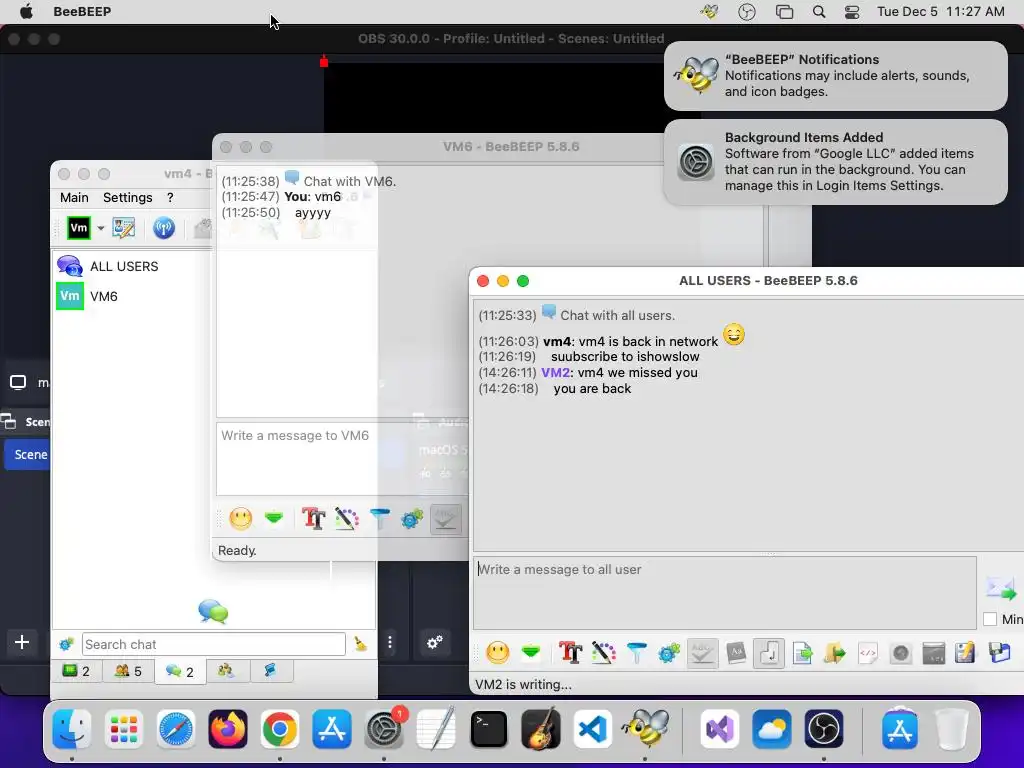Switch to the users tab showing 5
Image resolution: width=1024 pixels, height=768 pixels.
(128, 671)
